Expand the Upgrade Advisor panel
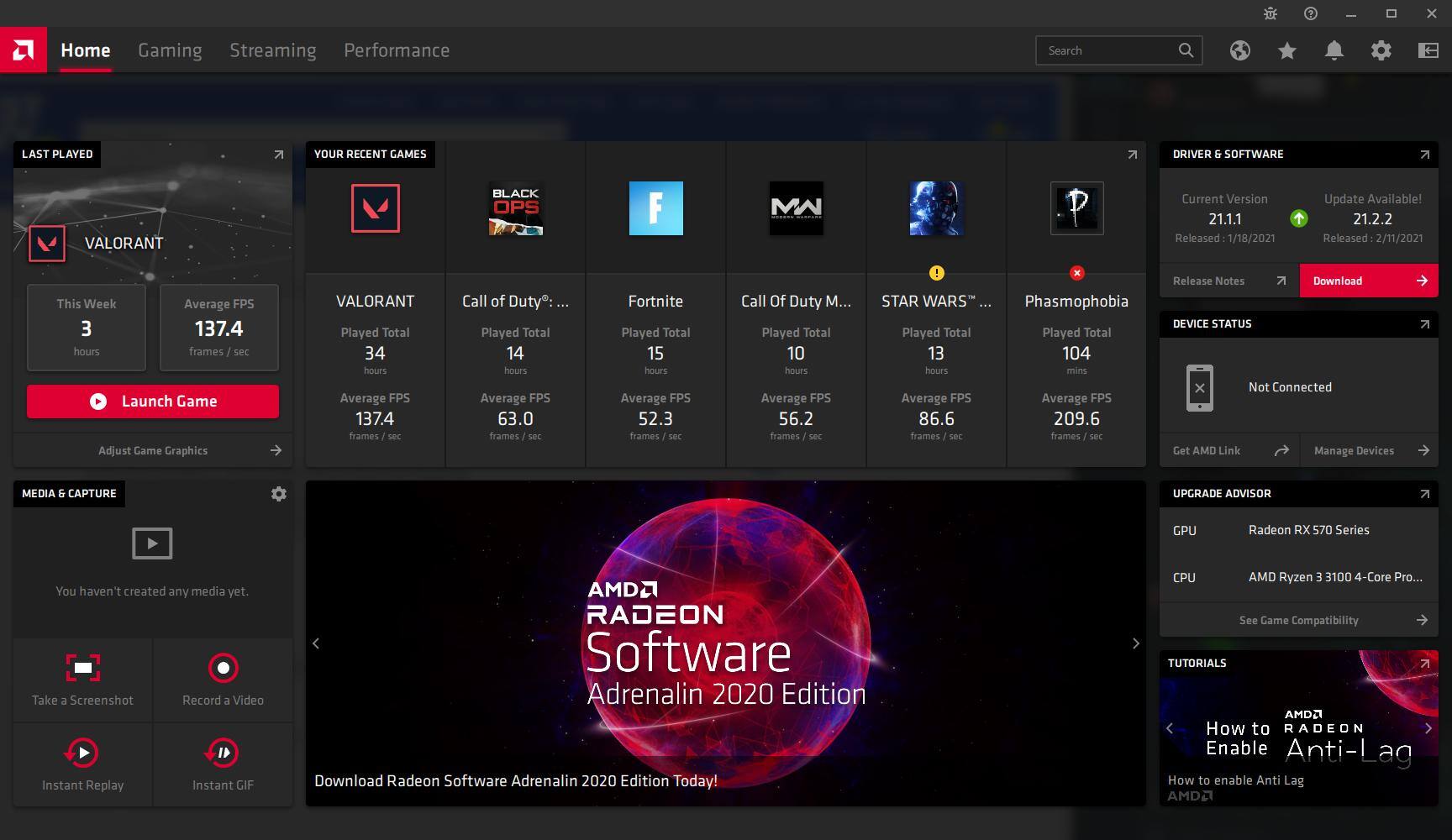 [x=1424, y=494]
